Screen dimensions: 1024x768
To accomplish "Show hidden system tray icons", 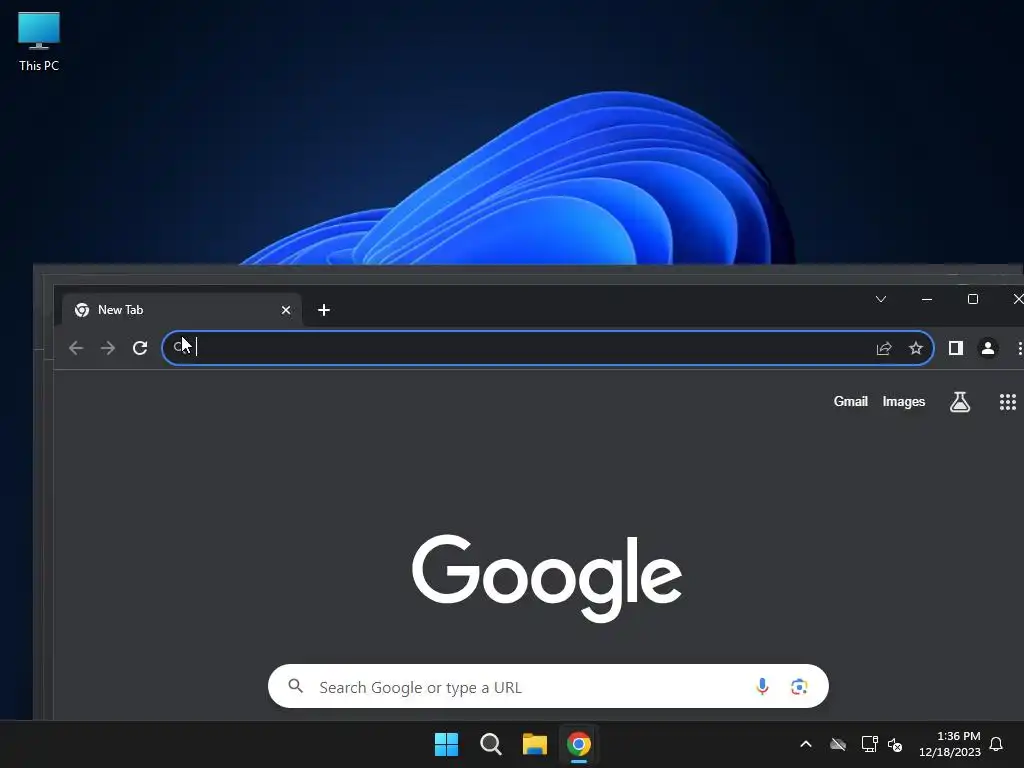I will click(x=806, y=744).
